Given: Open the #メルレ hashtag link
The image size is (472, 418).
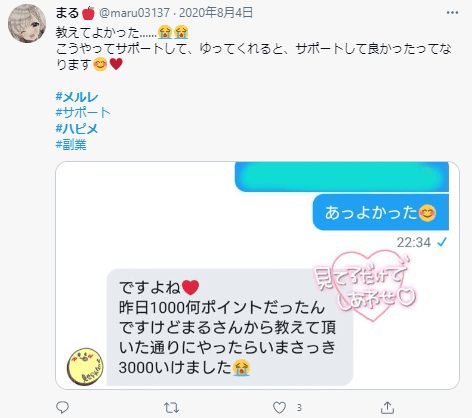Looking at the screenshot, I should pos(77,97).
